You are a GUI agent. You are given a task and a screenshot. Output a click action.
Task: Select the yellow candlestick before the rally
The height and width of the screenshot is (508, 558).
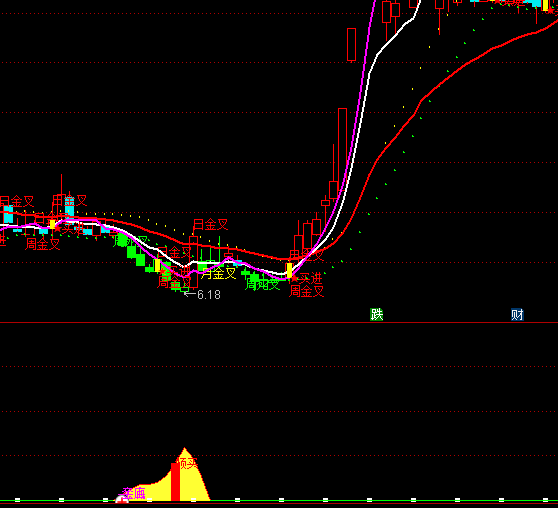289,270
